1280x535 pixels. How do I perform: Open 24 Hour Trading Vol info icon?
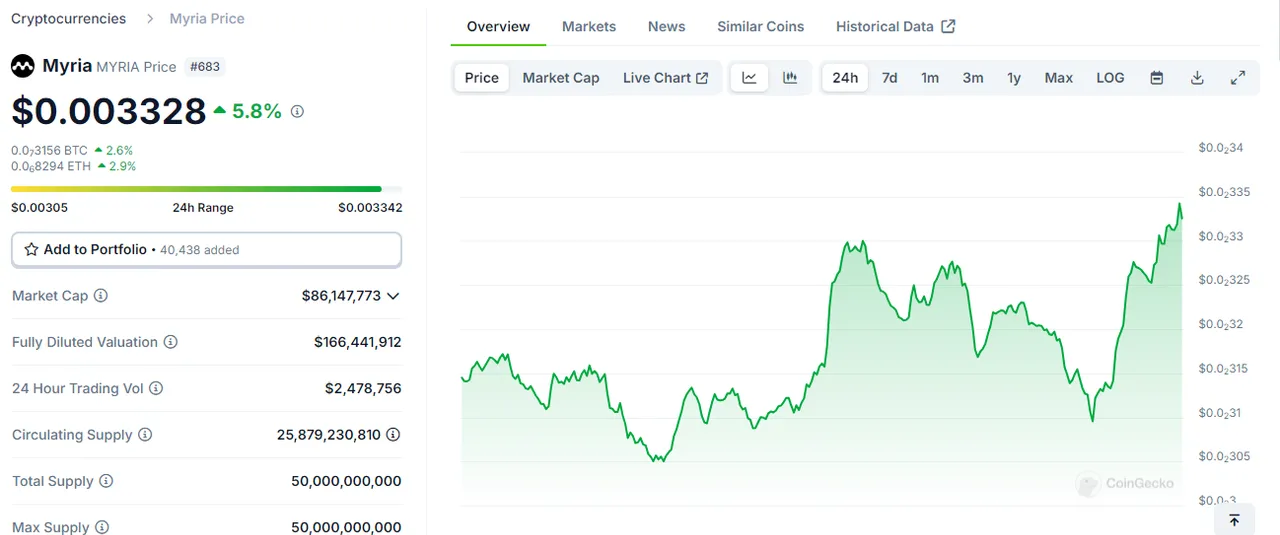pos(156,388)
